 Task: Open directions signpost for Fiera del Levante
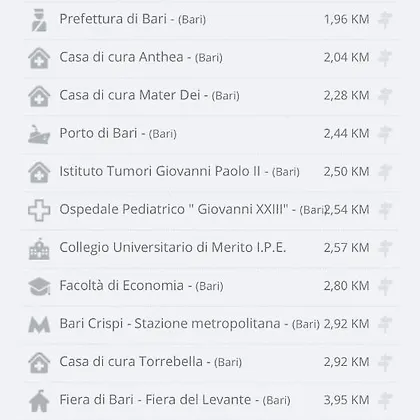click(385, 401)
